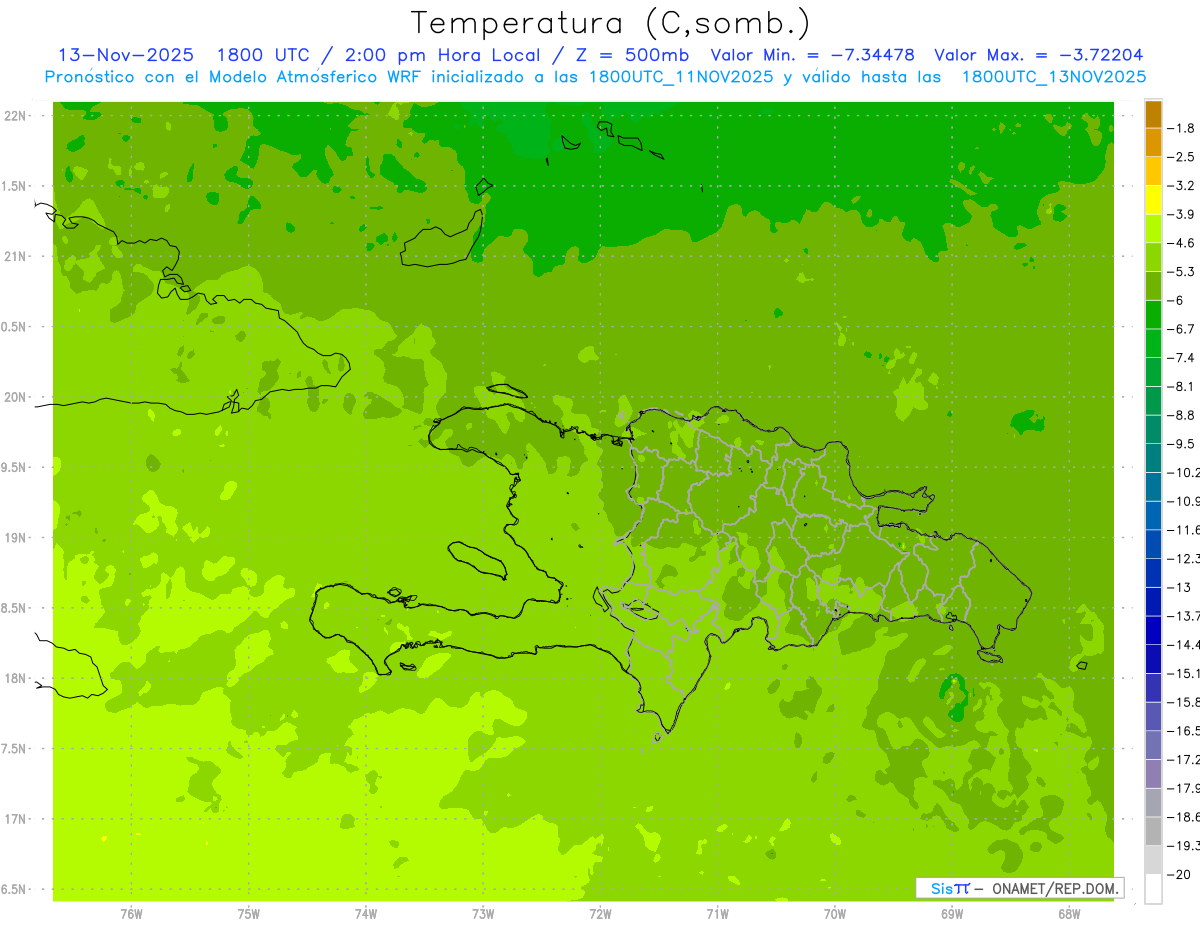
Task: Click the '-3.2' colorbar label
Action: (x=1183, y=185)
